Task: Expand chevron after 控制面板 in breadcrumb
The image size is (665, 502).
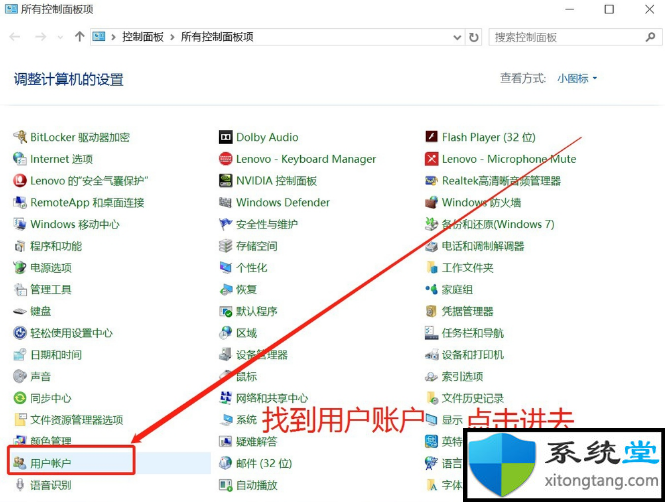Action: coord(172,37)
